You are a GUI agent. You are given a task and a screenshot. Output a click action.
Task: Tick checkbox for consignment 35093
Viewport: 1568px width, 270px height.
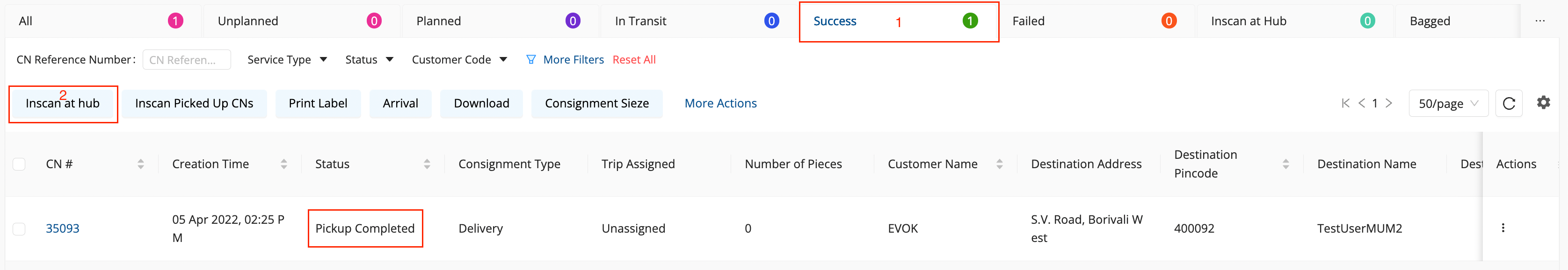pyautogui.click(x=20, y=228)
